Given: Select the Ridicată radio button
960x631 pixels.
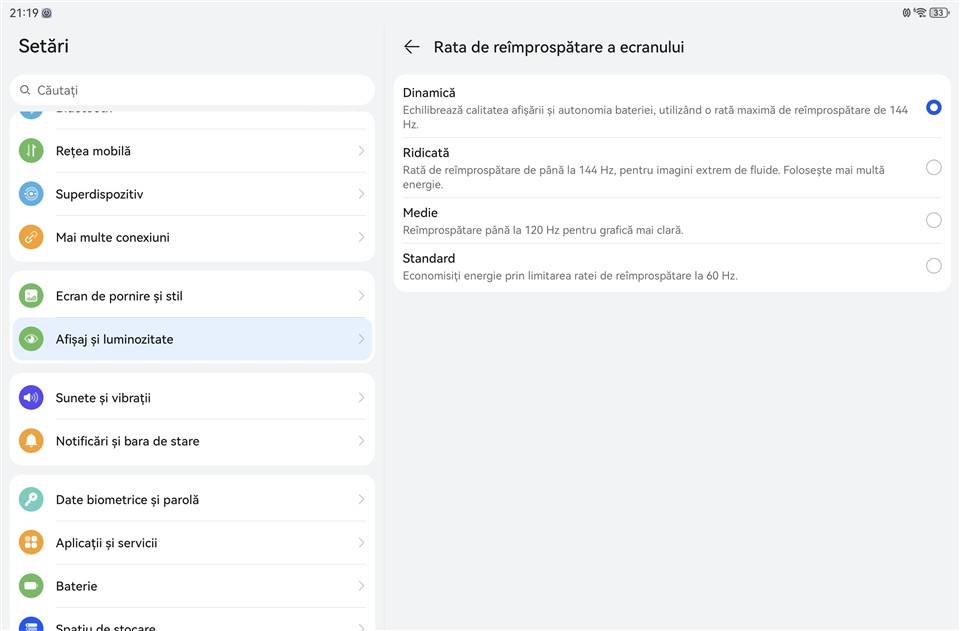Looking at the screenshot, I should (933, 168).
